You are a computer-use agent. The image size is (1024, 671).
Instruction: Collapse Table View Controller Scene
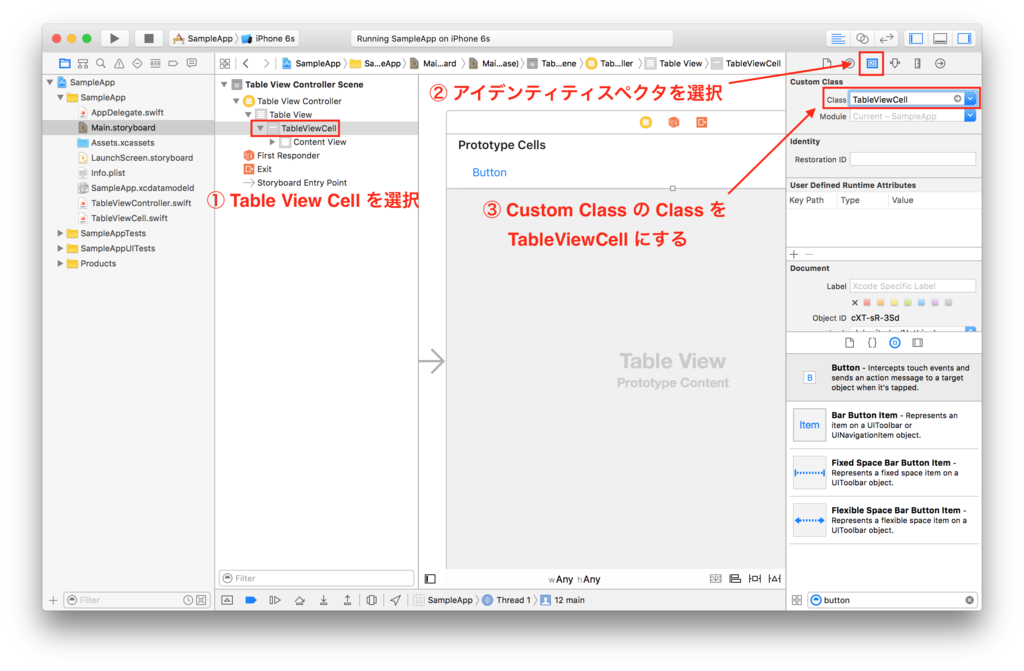click(224, 84)
